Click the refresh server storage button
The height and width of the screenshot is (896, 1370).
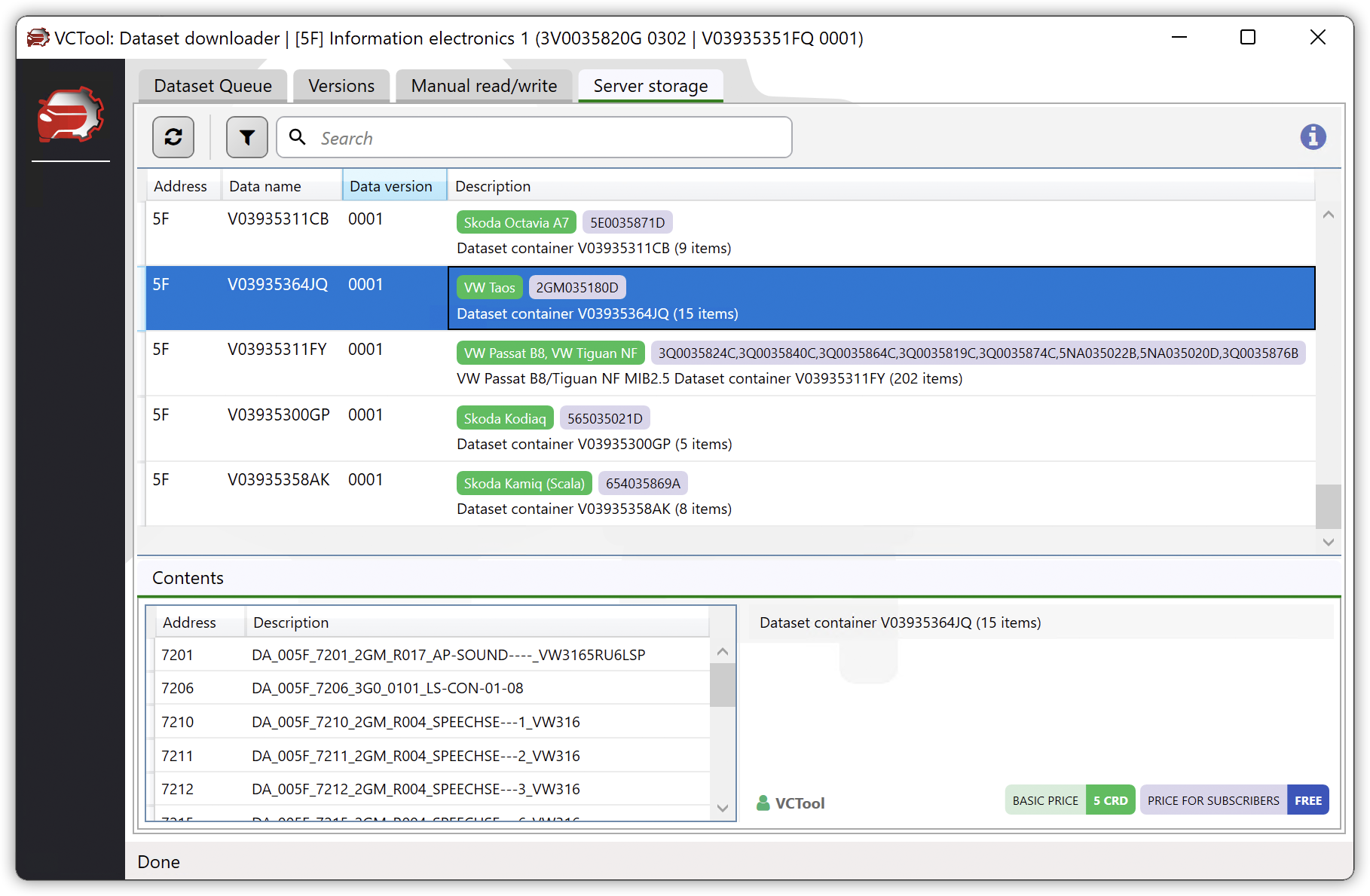click(x=173, y=137)
